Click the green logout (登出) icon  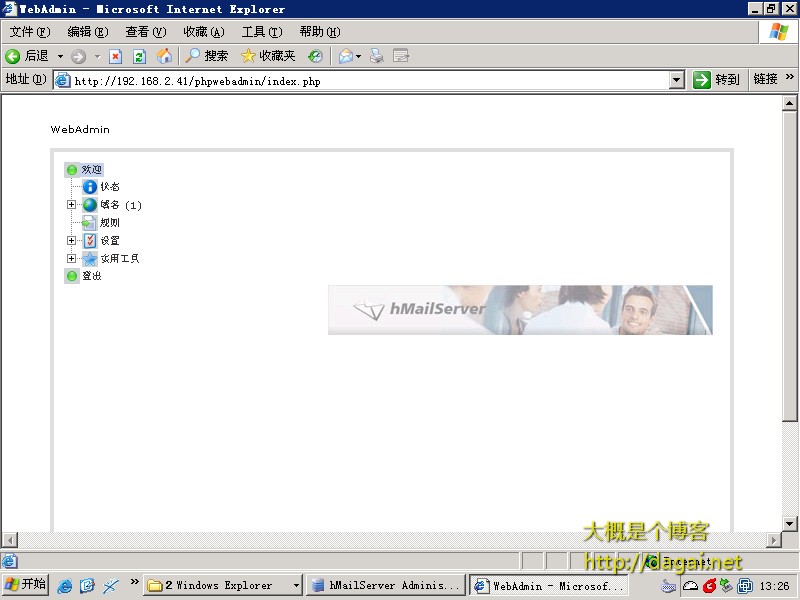[72, 276]
